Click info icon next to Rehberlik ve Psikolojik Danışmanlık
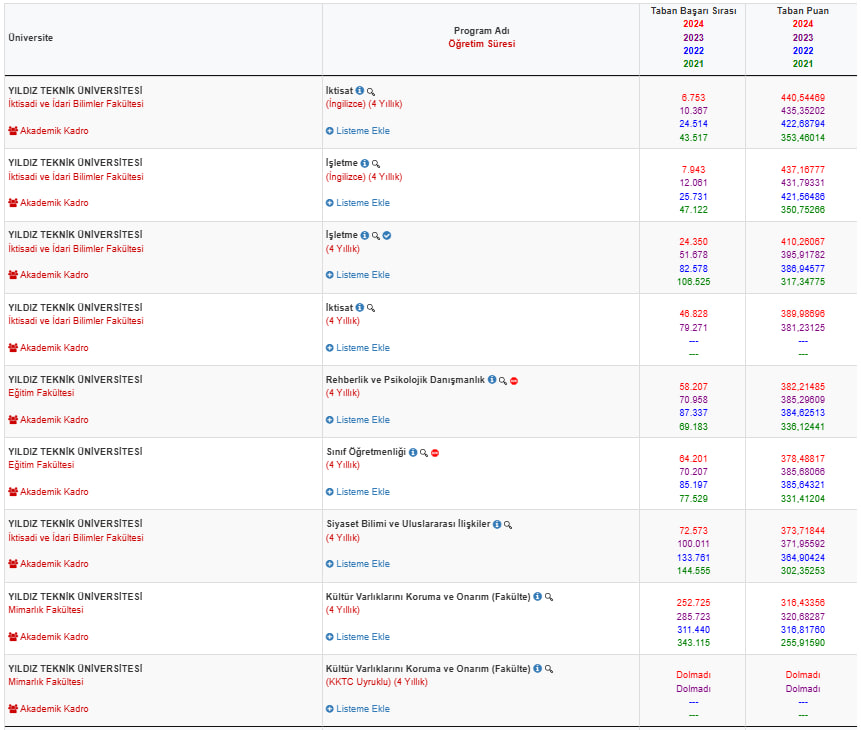Image resolution: width=861 pixels, height=730 pixels. point(492,380)
